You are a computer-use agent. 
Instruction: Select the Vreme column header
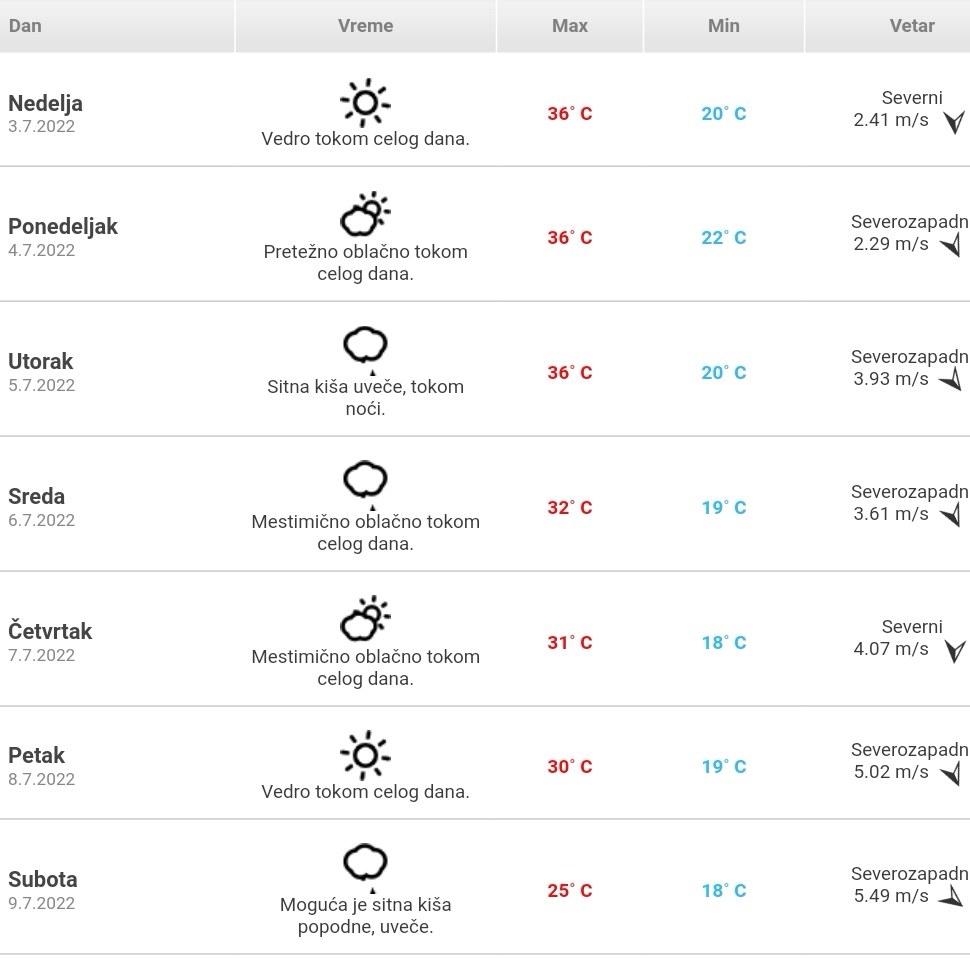coord(366,26)
